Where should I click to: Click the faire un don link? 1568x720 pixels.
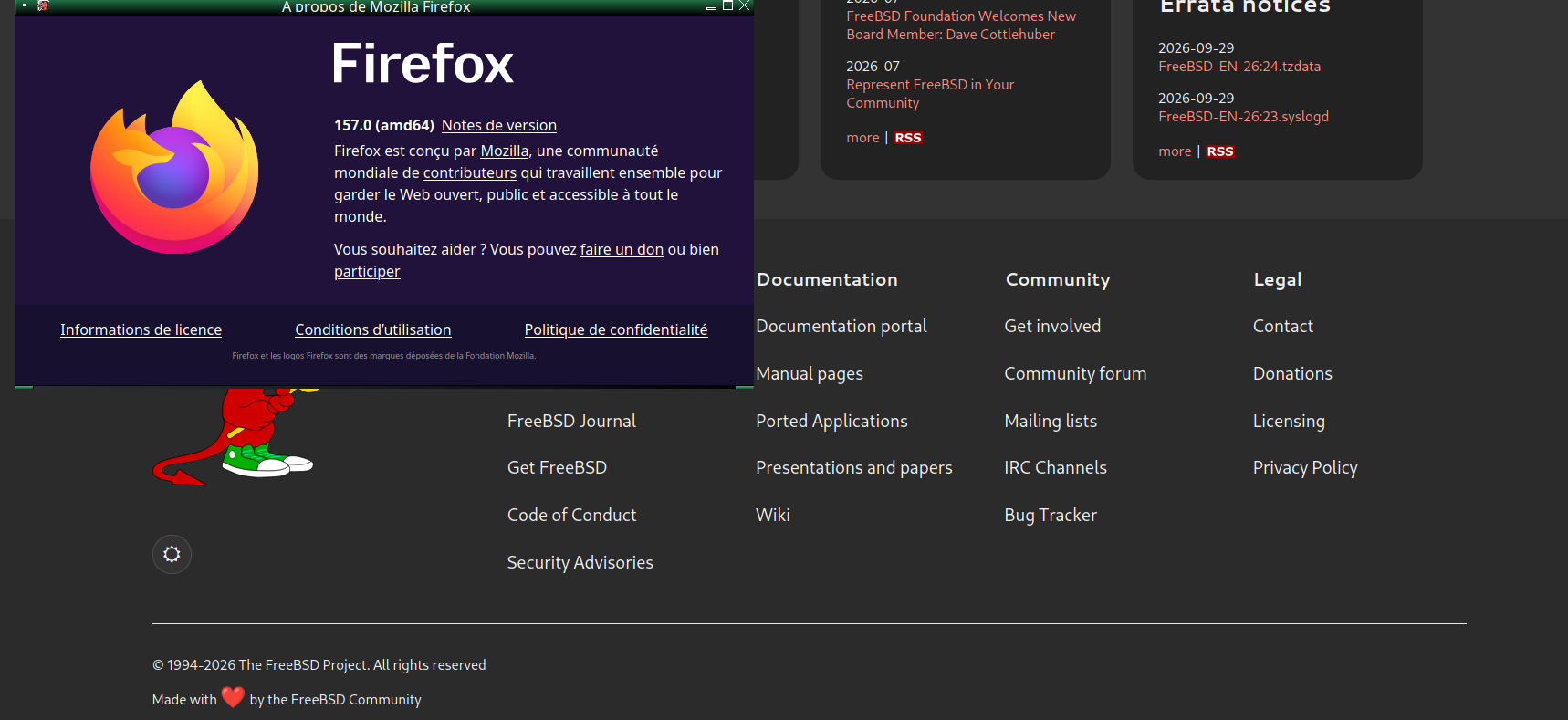click(622, 249)
